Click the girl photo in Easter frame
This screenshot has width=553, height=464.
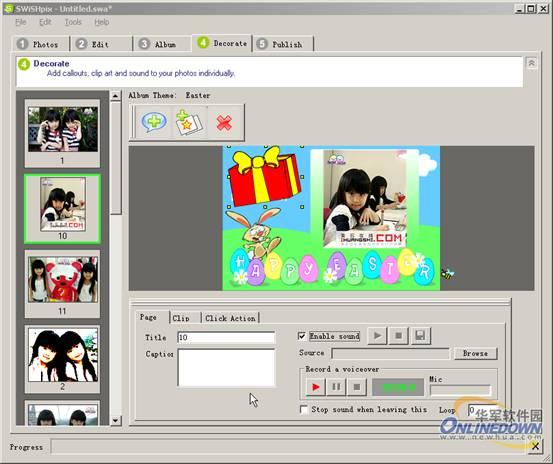coord(365,198)
